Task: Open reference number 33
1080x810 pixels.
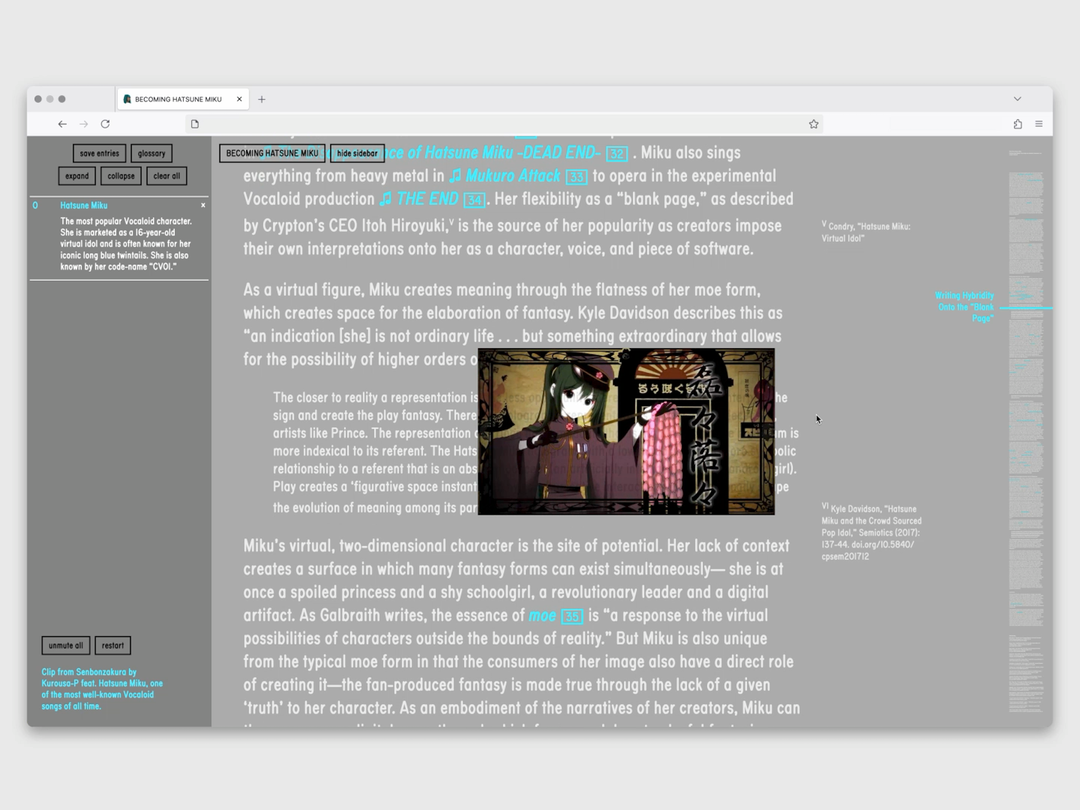Action: pyautogui.click(x=577, y=177)
